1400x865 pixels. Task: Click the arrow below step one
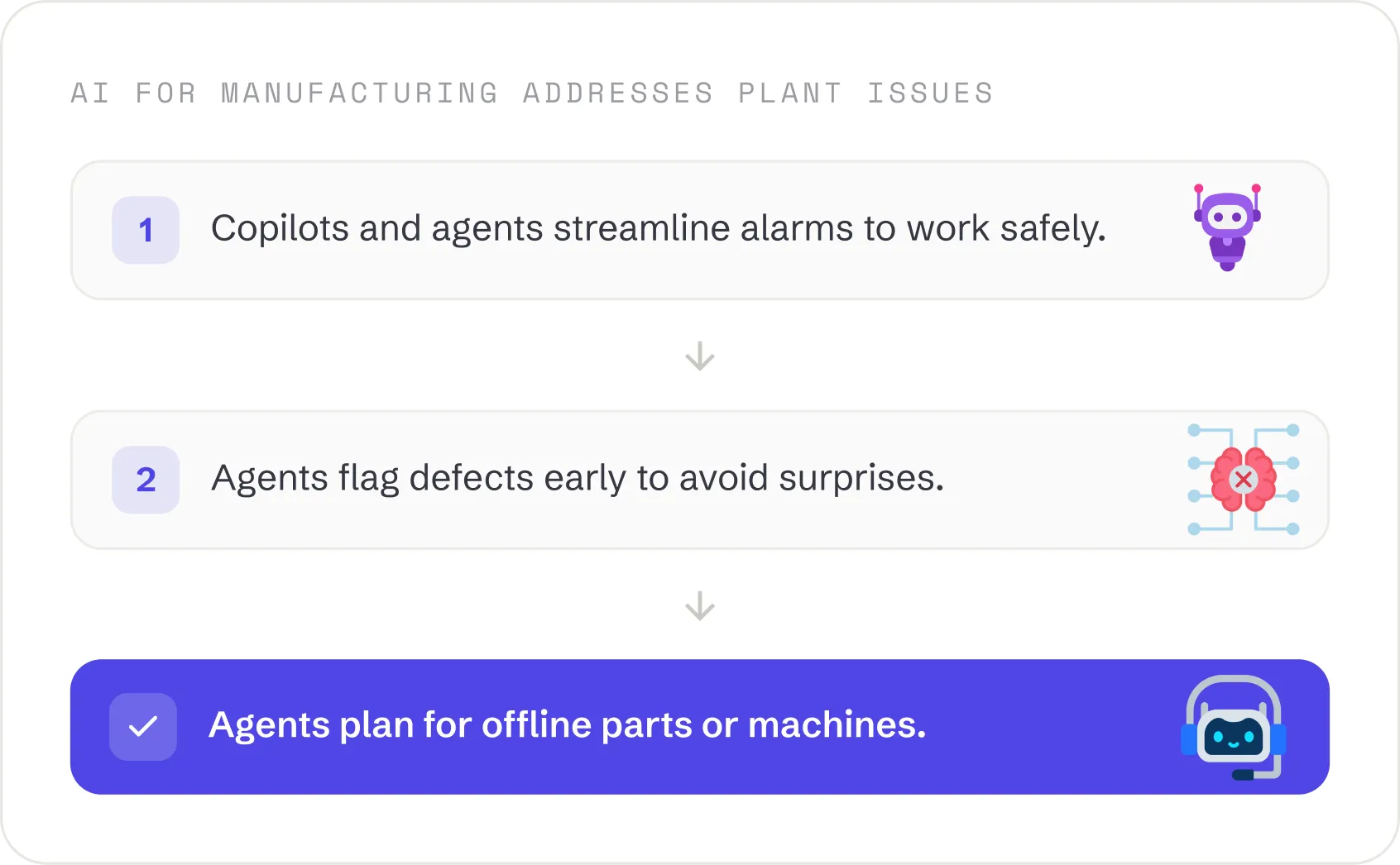pos(700,356)
